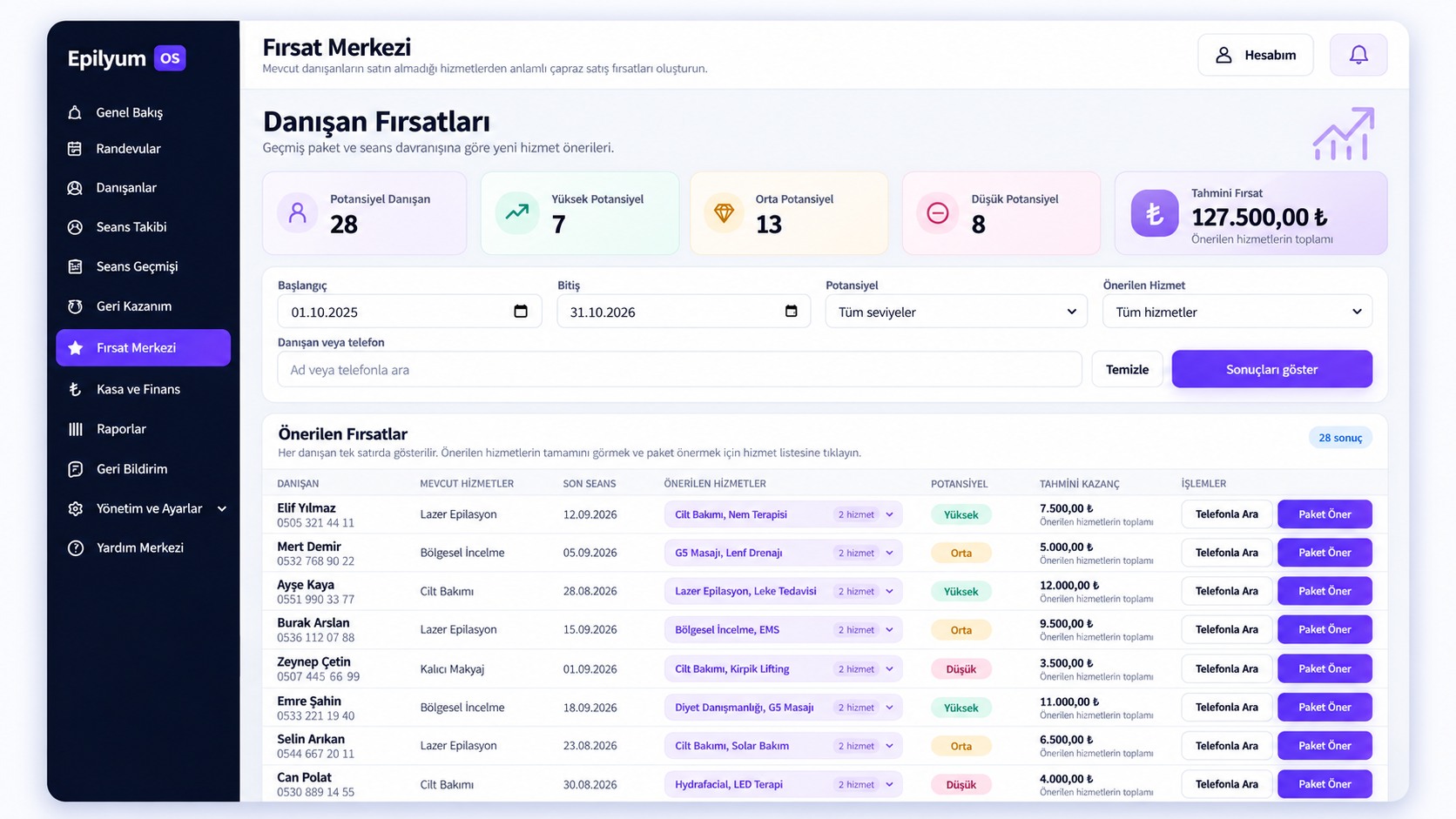1456x819 pixels.
Task: Click Telefonla Ara for Burak Arslan
Action: 1226,629
